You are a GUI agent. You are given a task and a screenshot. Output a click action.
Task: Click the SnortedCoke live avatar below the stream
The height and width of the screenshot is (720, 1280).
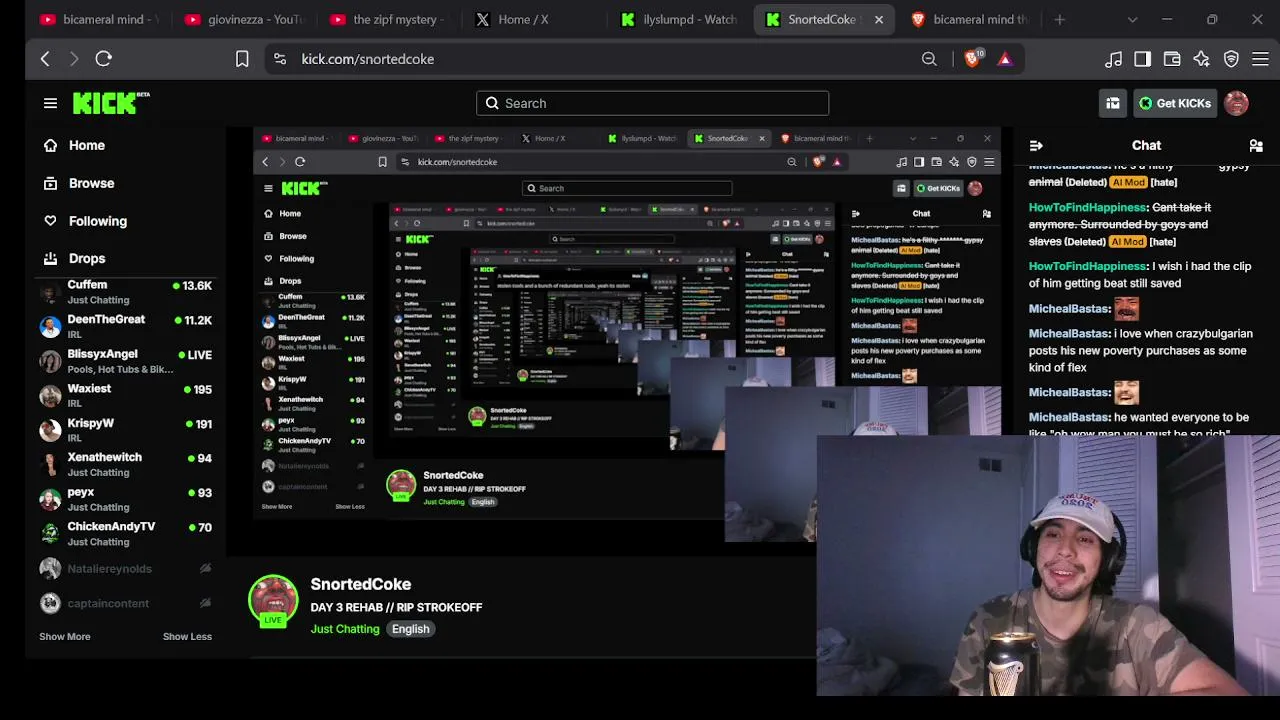tap(273, 602)
